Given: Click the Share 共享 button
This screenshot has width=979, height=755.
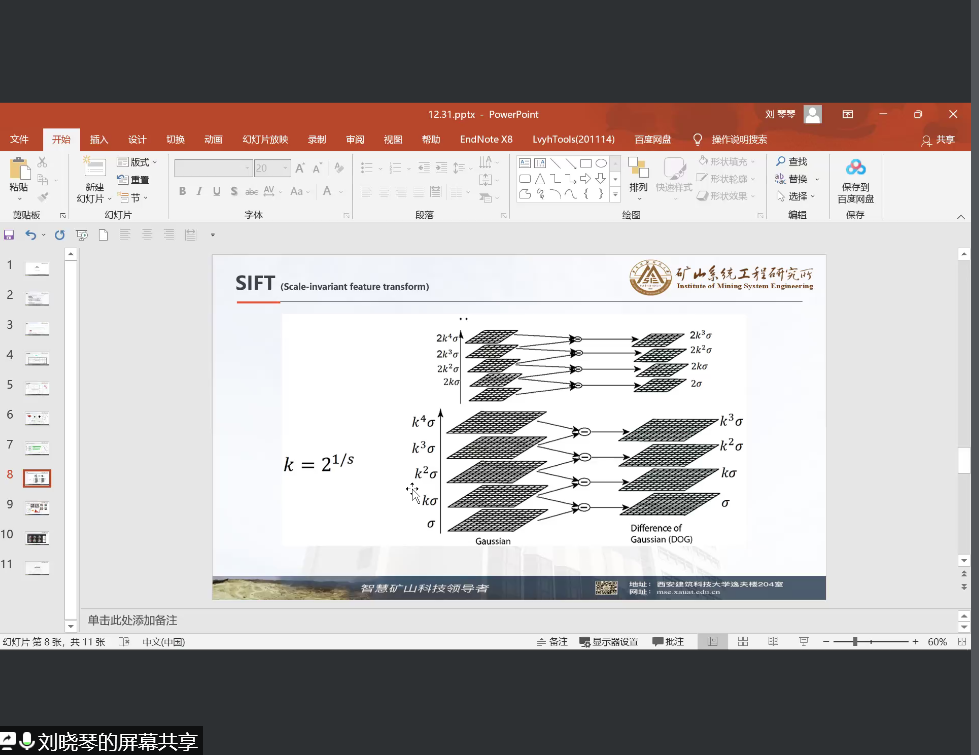Looking at the screenshot, I should (x=938, y=140).
